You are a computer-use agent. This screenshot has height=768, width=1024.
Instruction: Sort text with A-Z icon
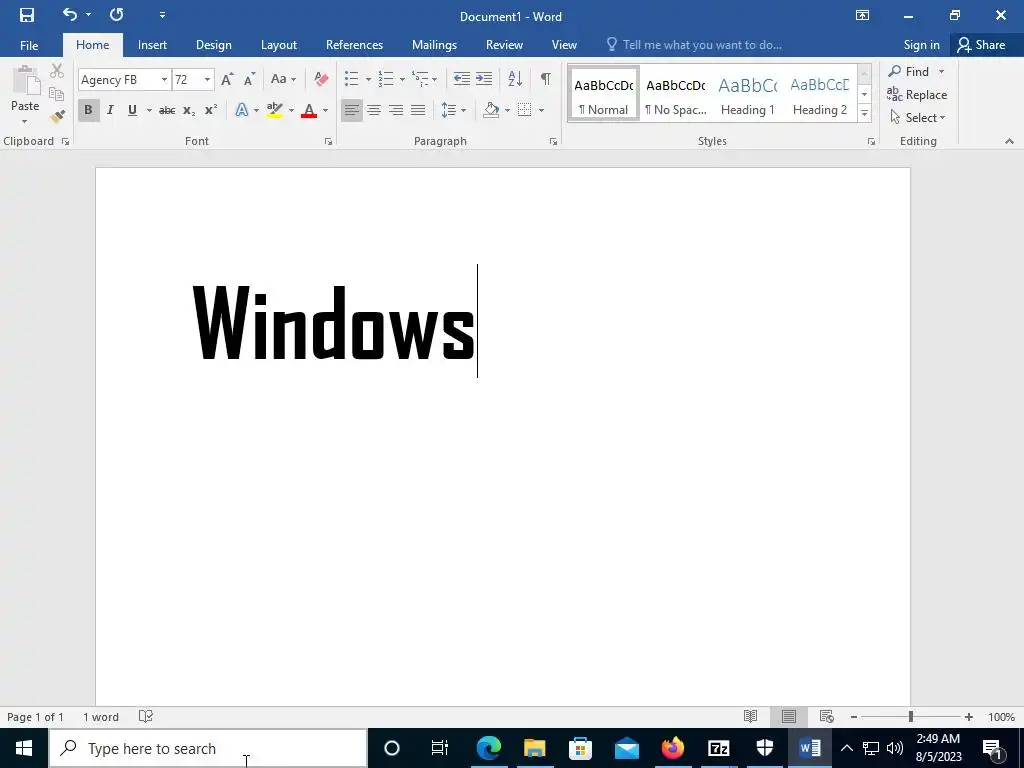[x=515, y=79]
